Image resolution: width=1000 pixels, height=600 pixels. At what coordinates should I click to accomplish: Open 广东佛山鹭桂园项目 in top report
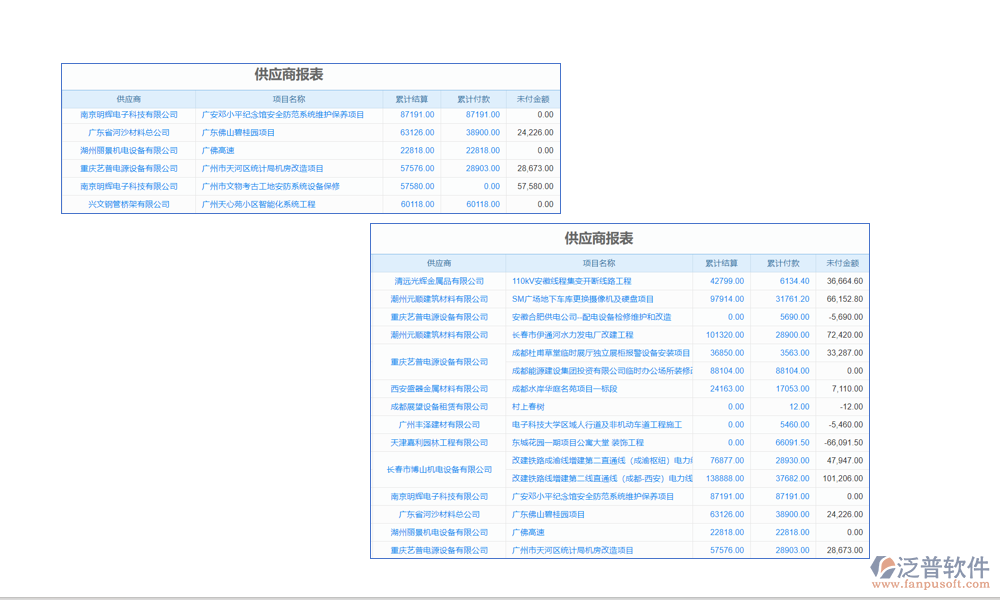pyautogui.click(x=240, y=133)
